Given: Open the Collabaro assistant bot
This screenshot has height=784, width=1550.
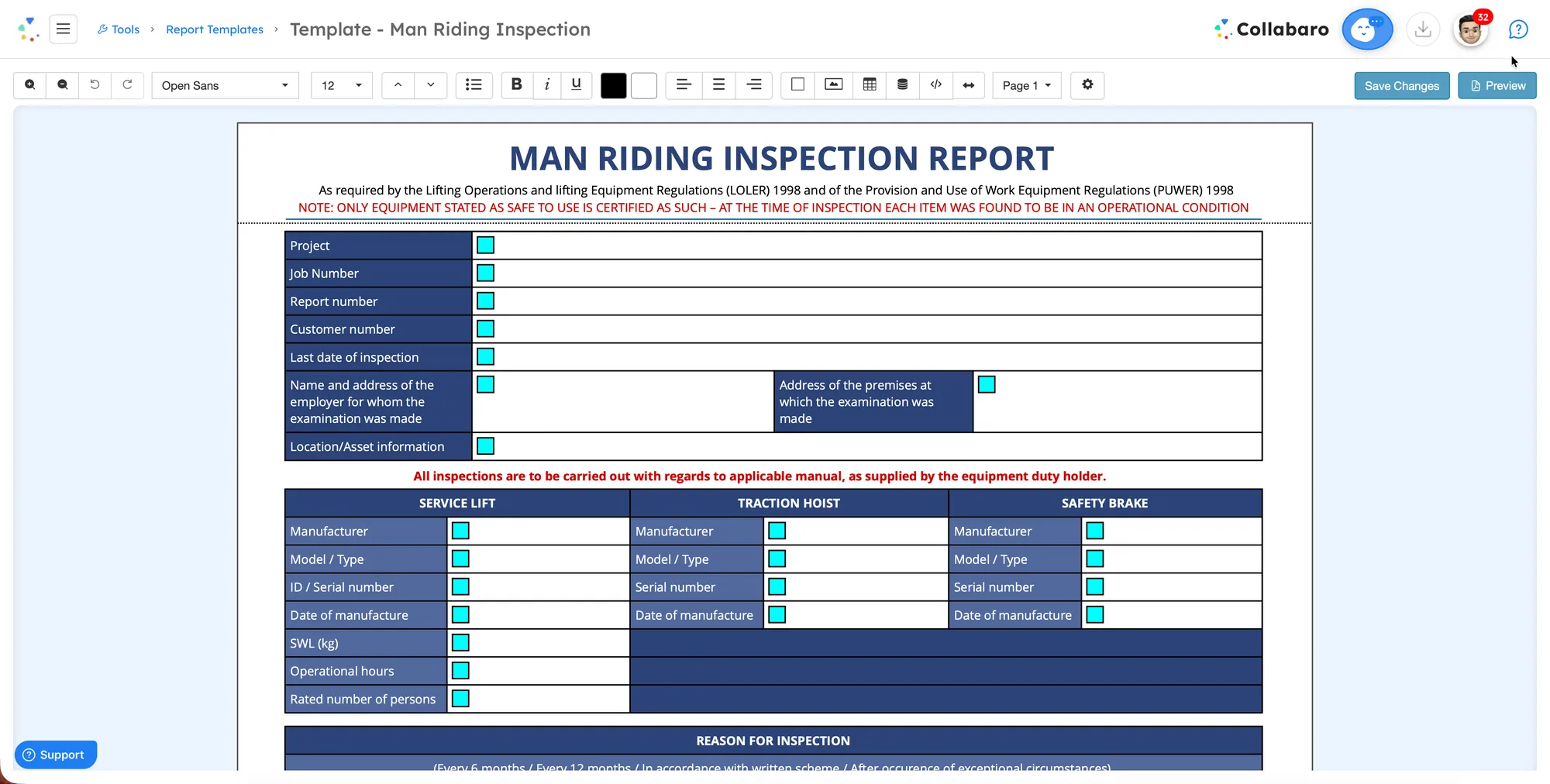Looking at the screenshot, I should pos(1367,29).
